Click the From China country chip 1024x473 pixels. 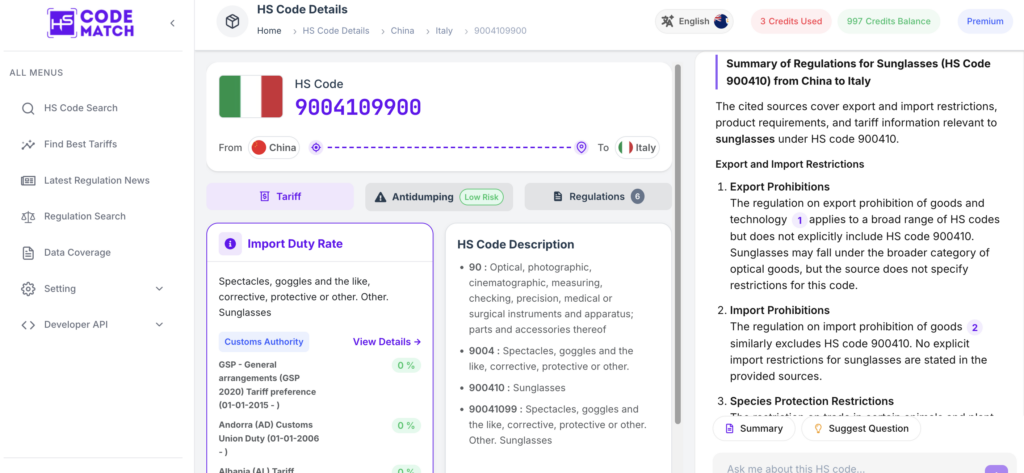point(274,148)
